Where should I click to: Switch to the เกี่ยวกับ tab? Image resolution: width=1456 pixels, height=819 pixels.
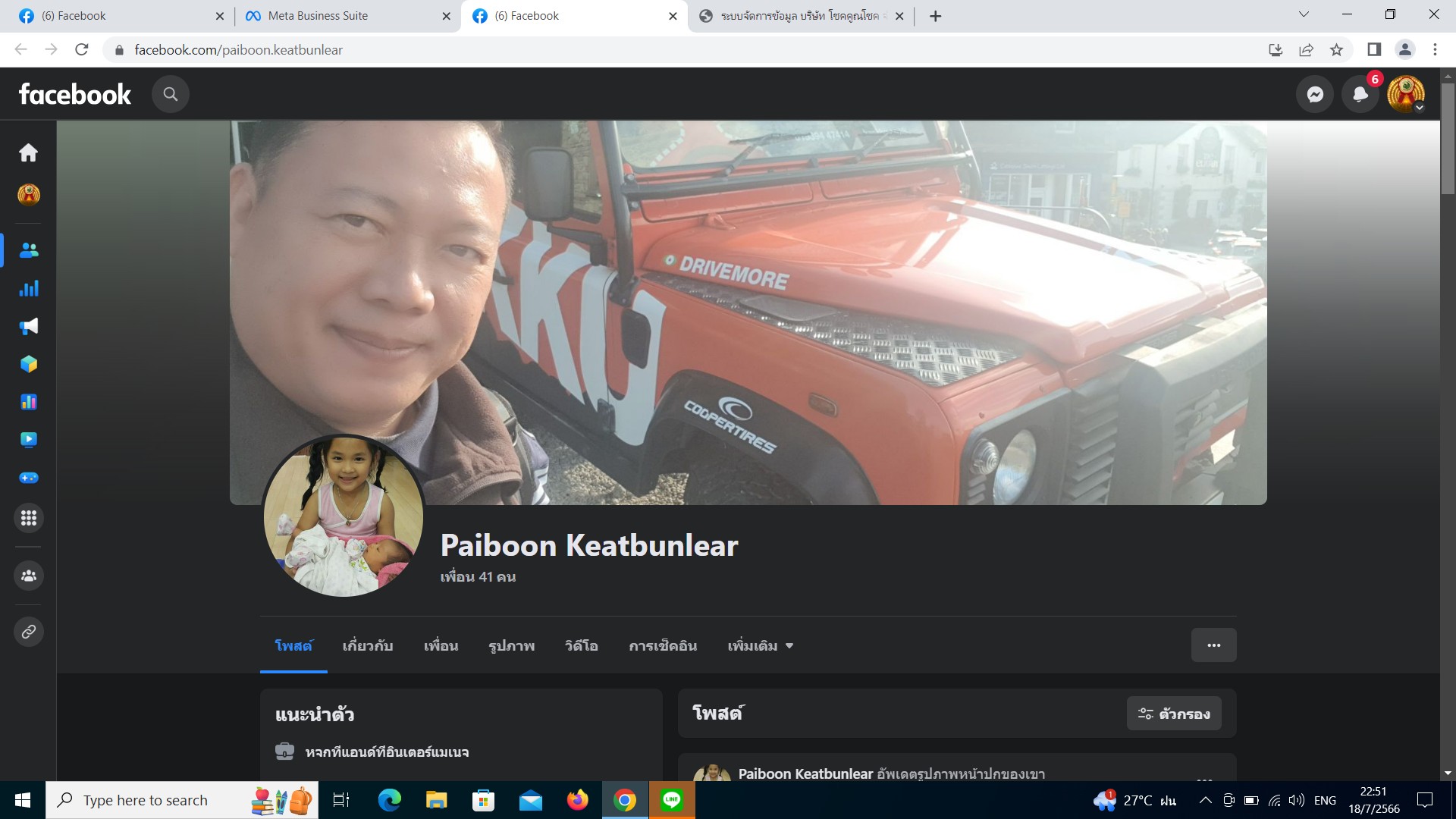368,646
